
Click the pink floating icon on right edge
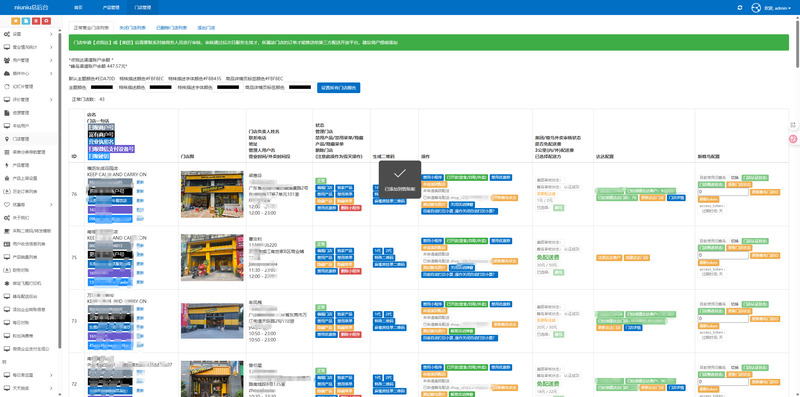tap(793, 138)
